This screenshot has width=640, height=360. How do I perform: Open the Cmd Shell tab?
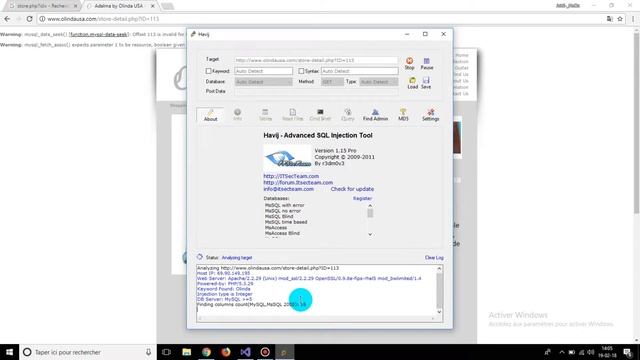[320, 115]
